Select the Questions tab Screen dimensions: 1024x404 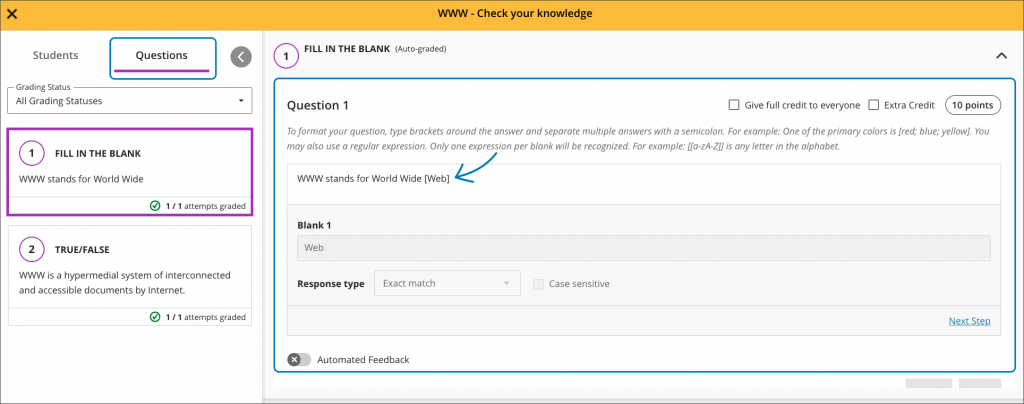[162, 57]
